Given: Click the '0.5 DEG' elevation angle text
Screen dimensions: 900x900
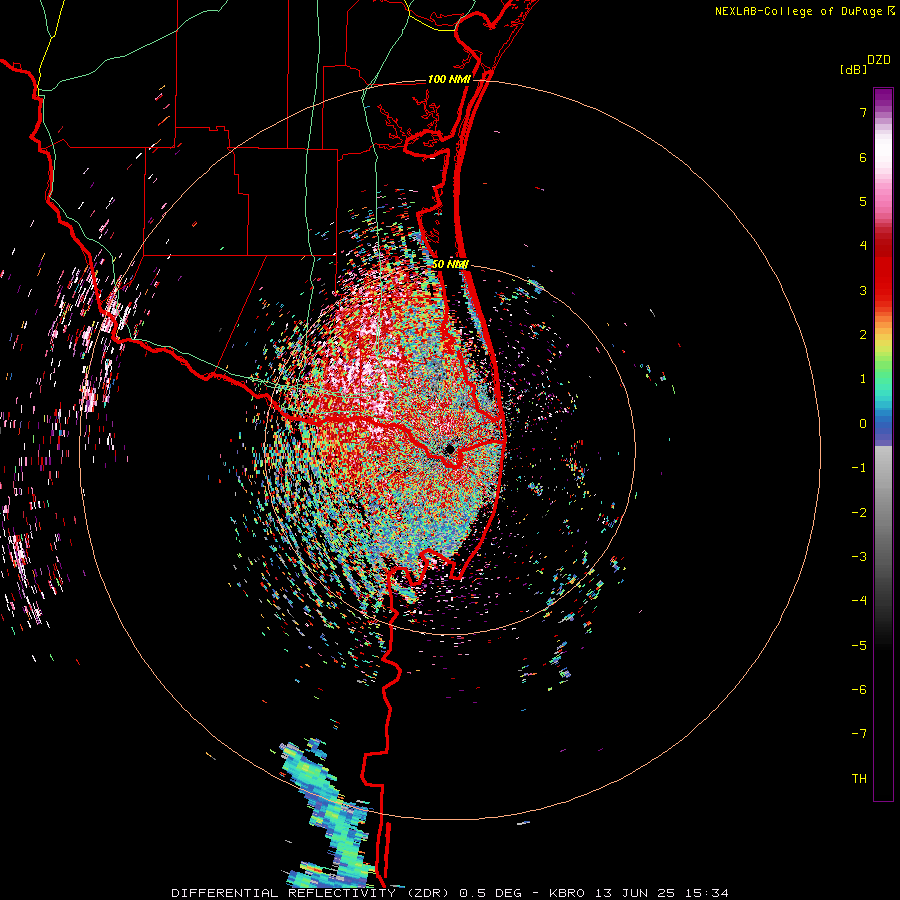Looking at the screenshot, I should [x=492, y=893].
